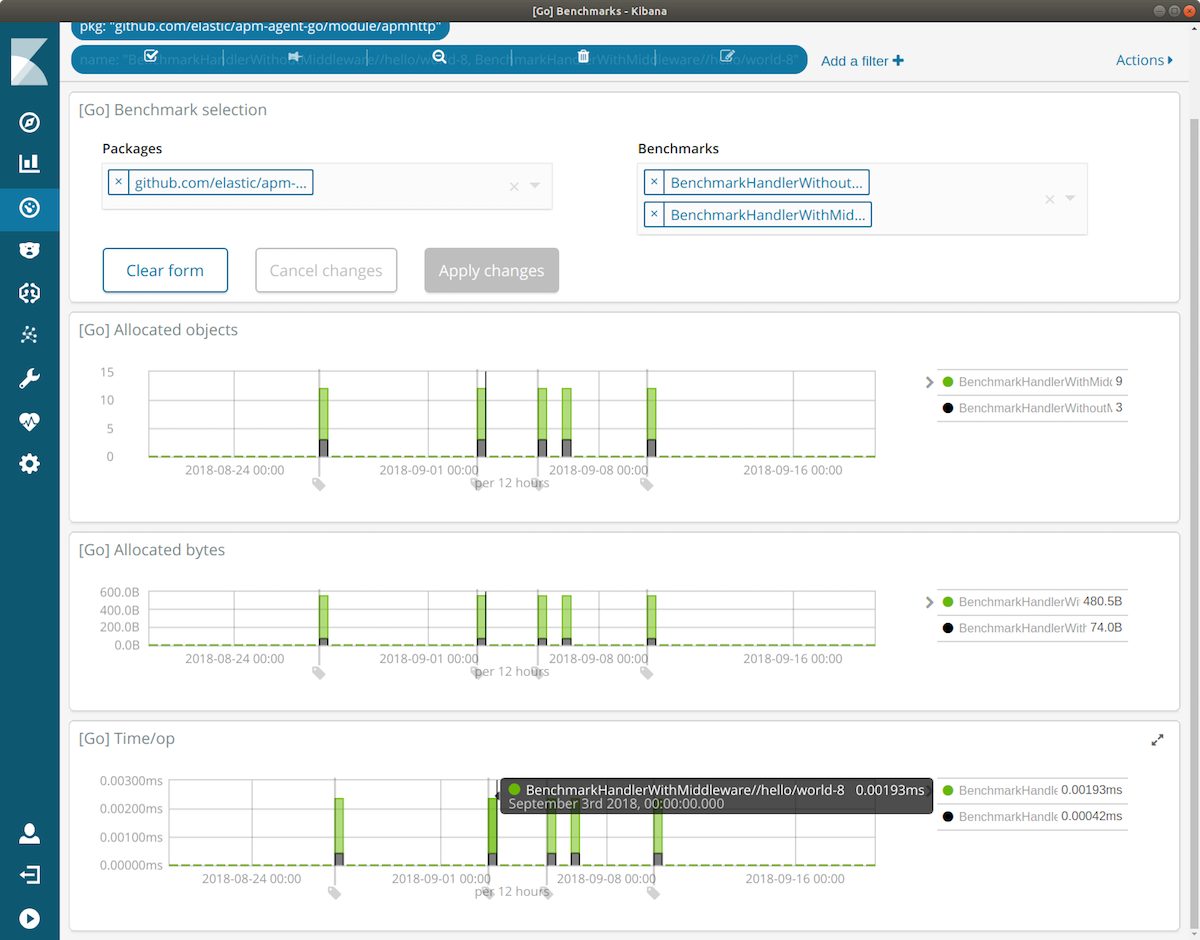Click rightmost annotation tag under Allocated objects

(646, 483)
